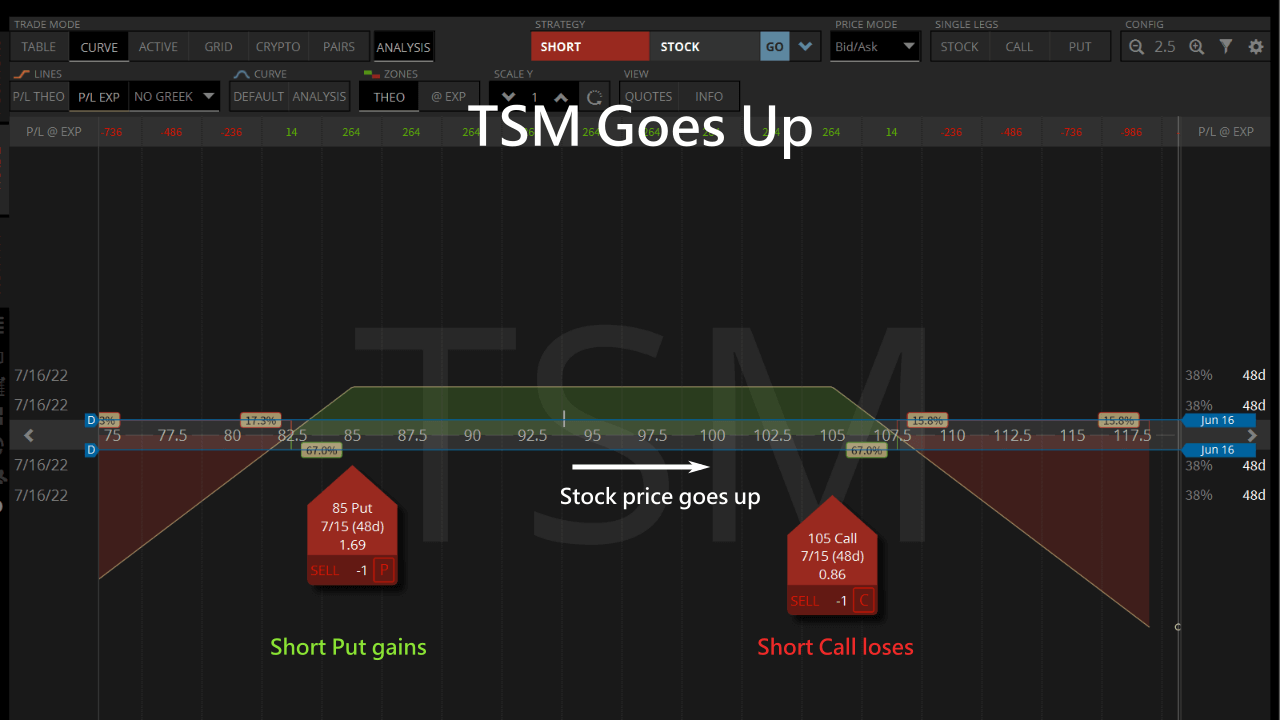
Task: Click the 2.5 zoom level value
Action: (1165, 46)
